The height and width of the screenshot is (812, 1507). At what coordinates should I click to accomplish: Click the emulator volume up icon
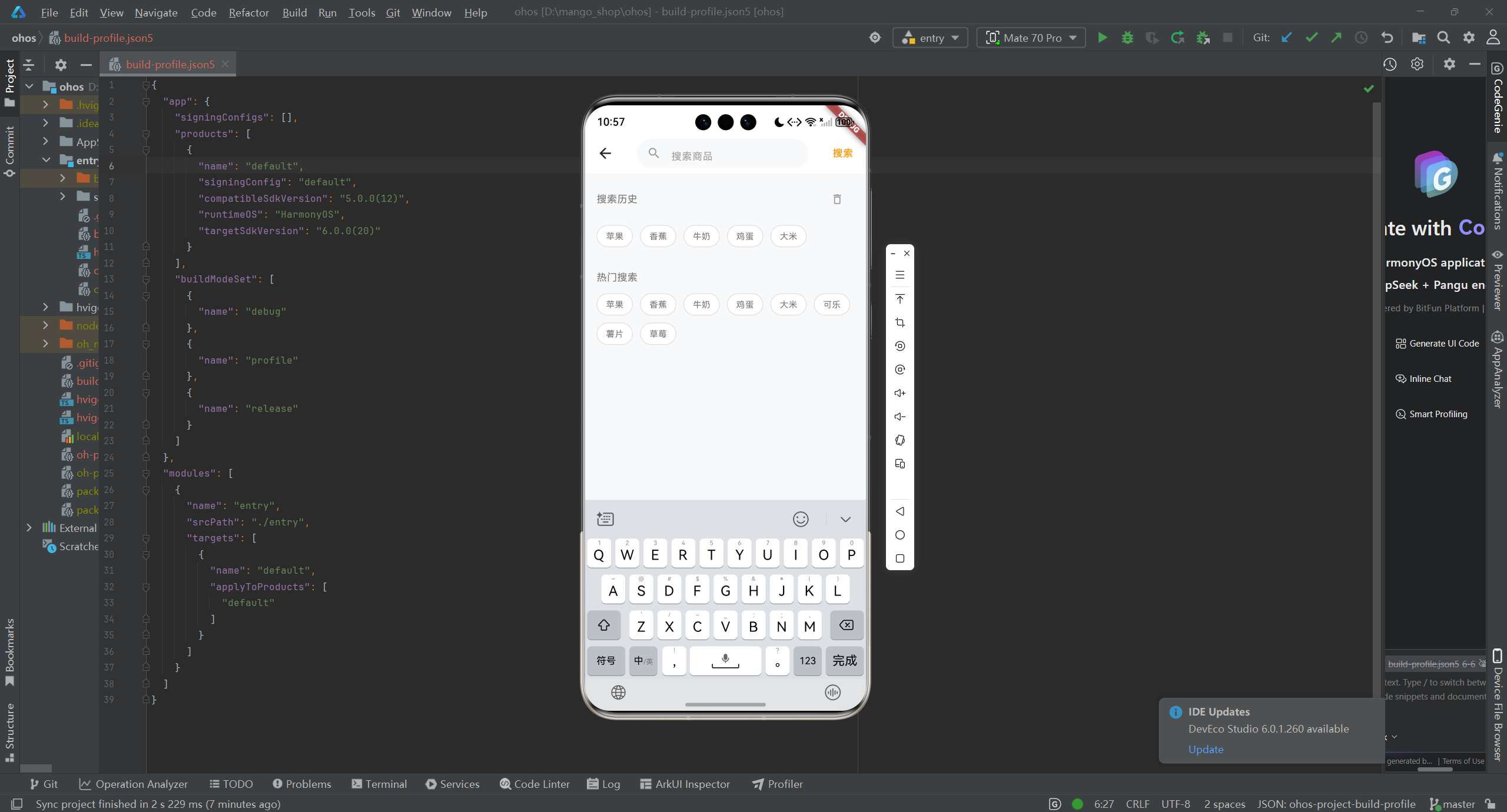pyautogui.click(x=899, y=393)
